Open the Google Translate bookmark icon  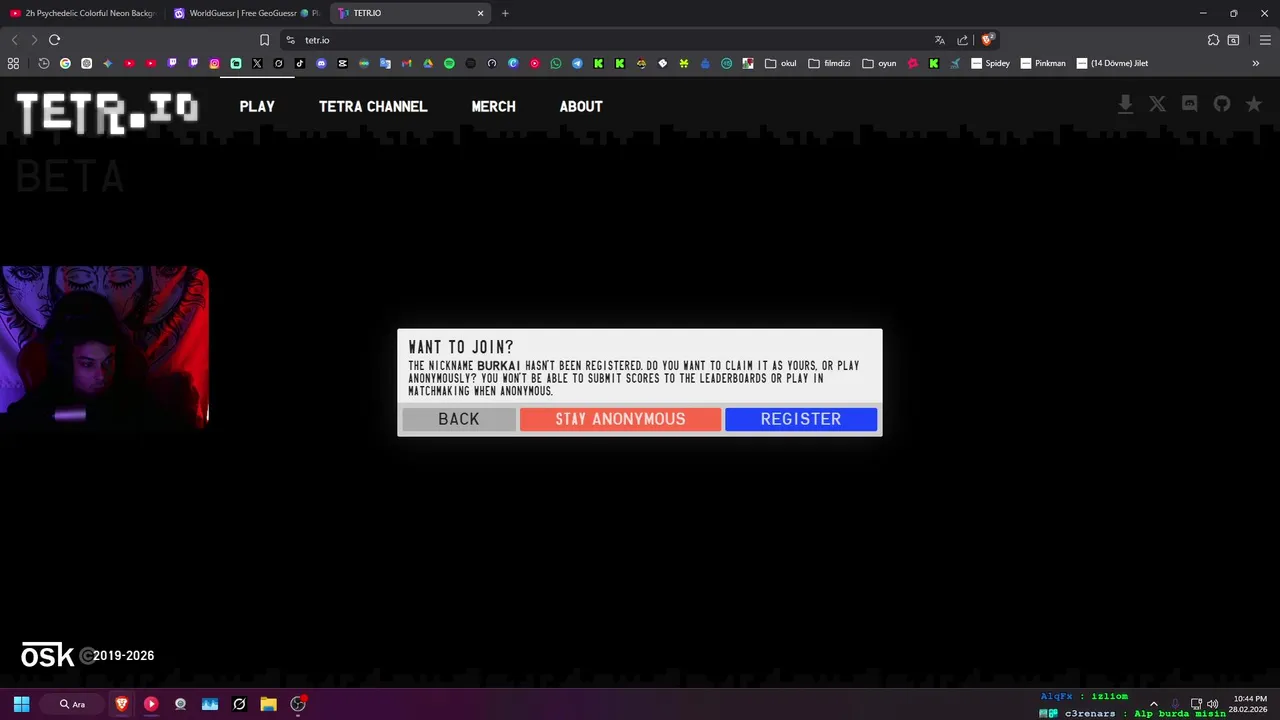coord(385,63)
